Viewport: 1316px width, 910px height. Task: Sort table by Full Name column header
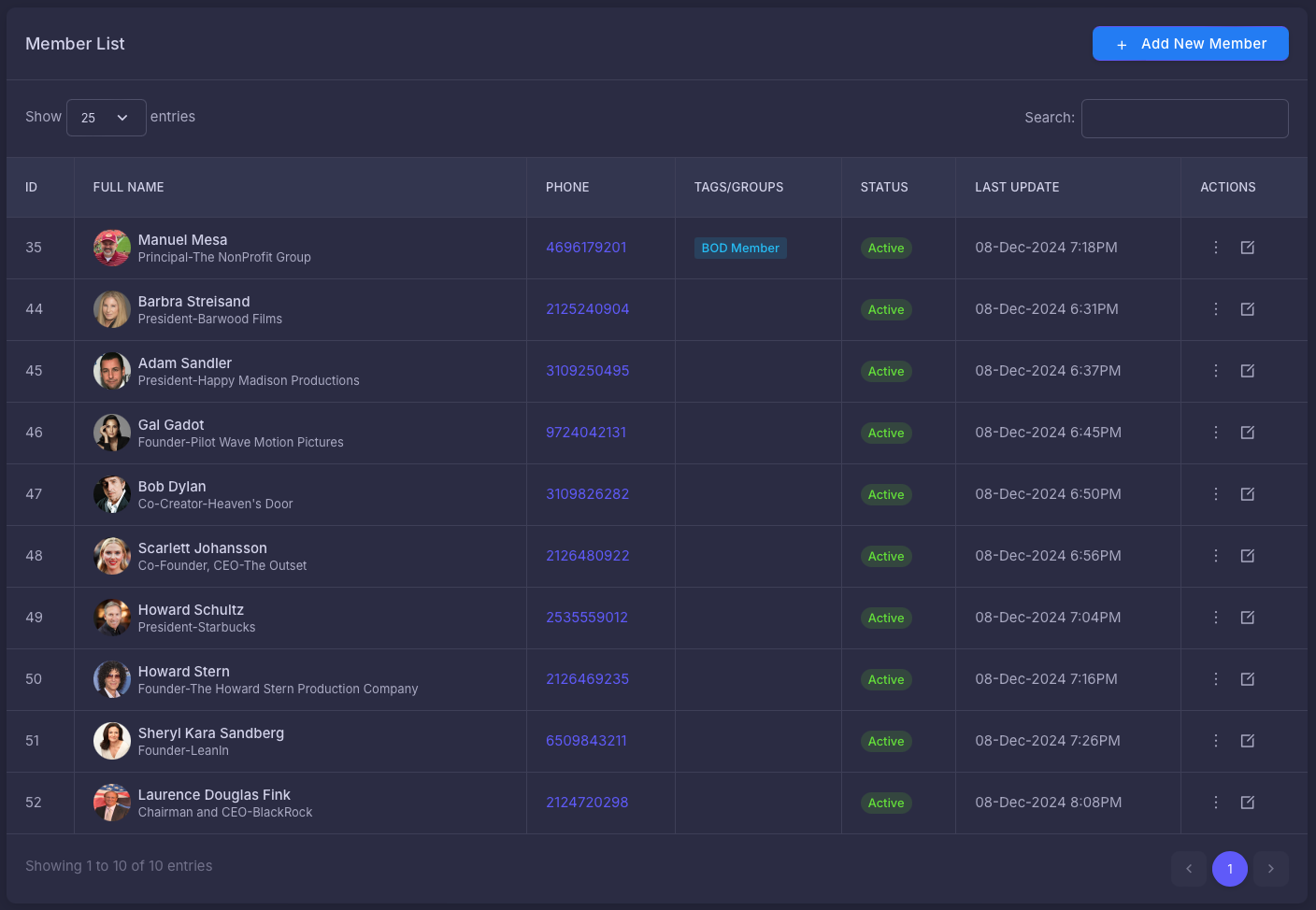pos(300,187)
